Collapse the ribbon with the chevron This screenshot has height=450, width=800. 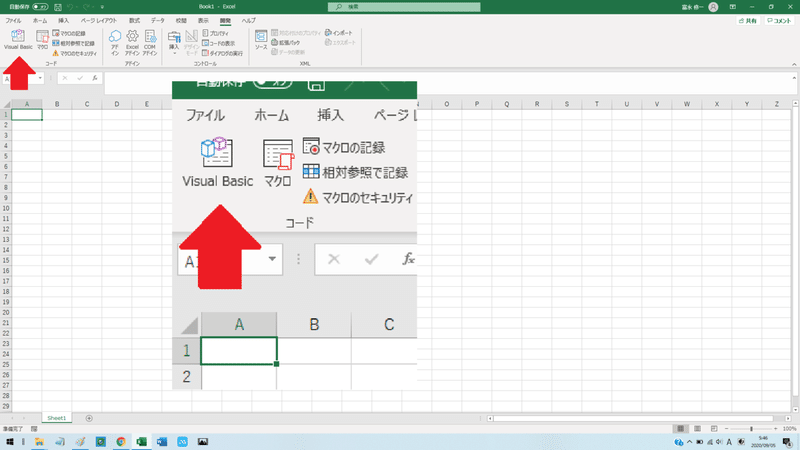pos(794,64)
